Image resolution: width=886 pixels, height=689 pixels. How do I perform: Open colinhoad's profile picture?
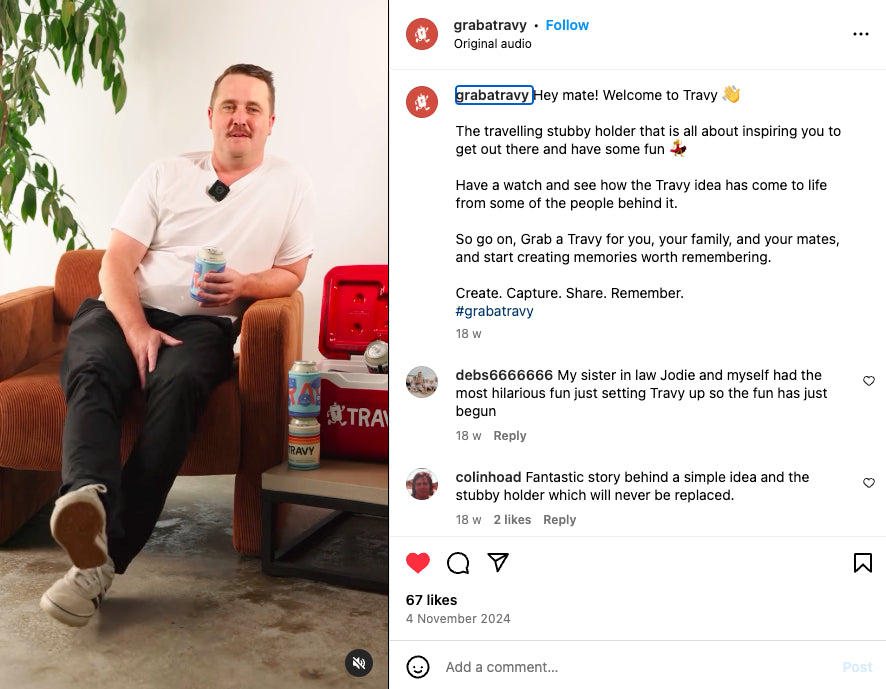point(422,484)
